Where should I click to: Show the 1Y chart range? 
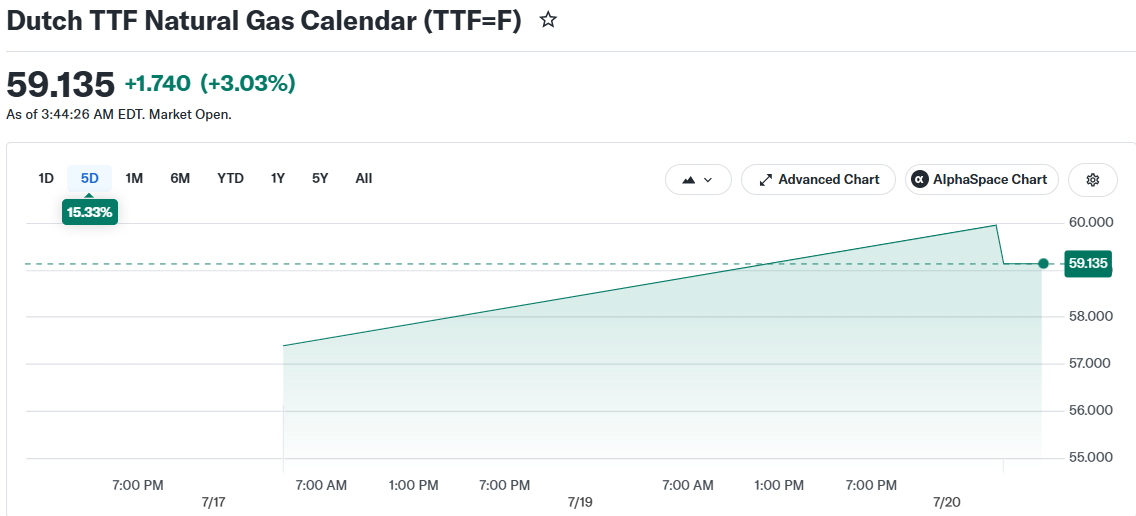(x=278, y=178)
